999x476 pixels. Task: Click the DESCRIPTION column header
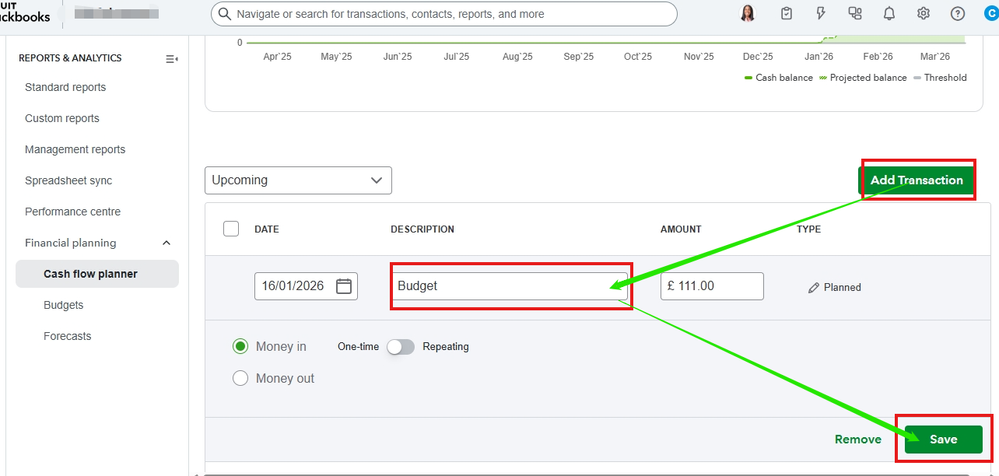pyautogui.click(x=422, y=229)
